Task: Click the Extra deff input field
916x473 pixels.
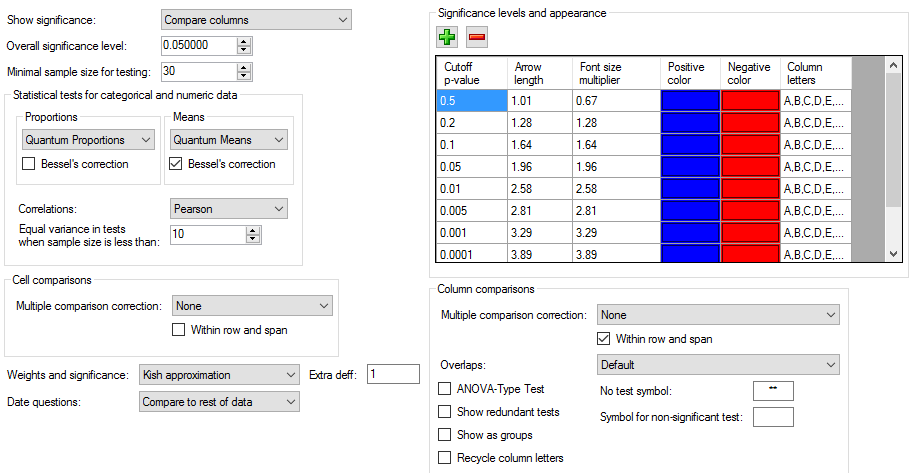Action: pos(393,374)
